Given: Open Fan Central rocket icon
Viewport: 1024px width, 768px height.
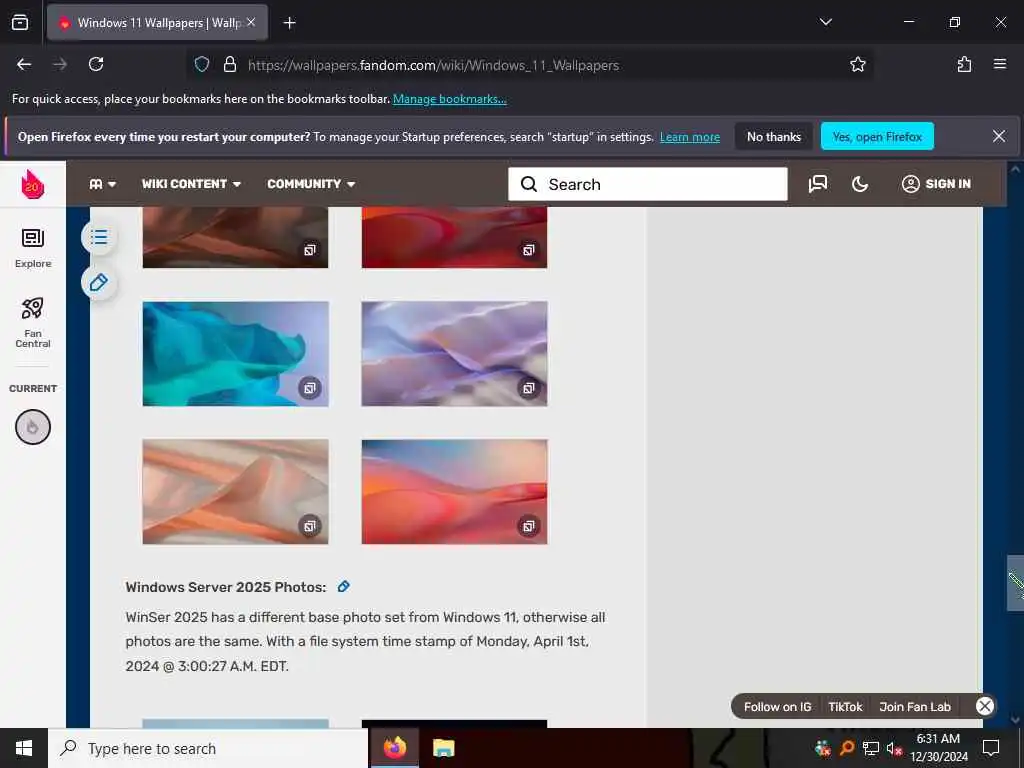Looking at the screenshot, I should pyautogui.click(x=33, y=322).
